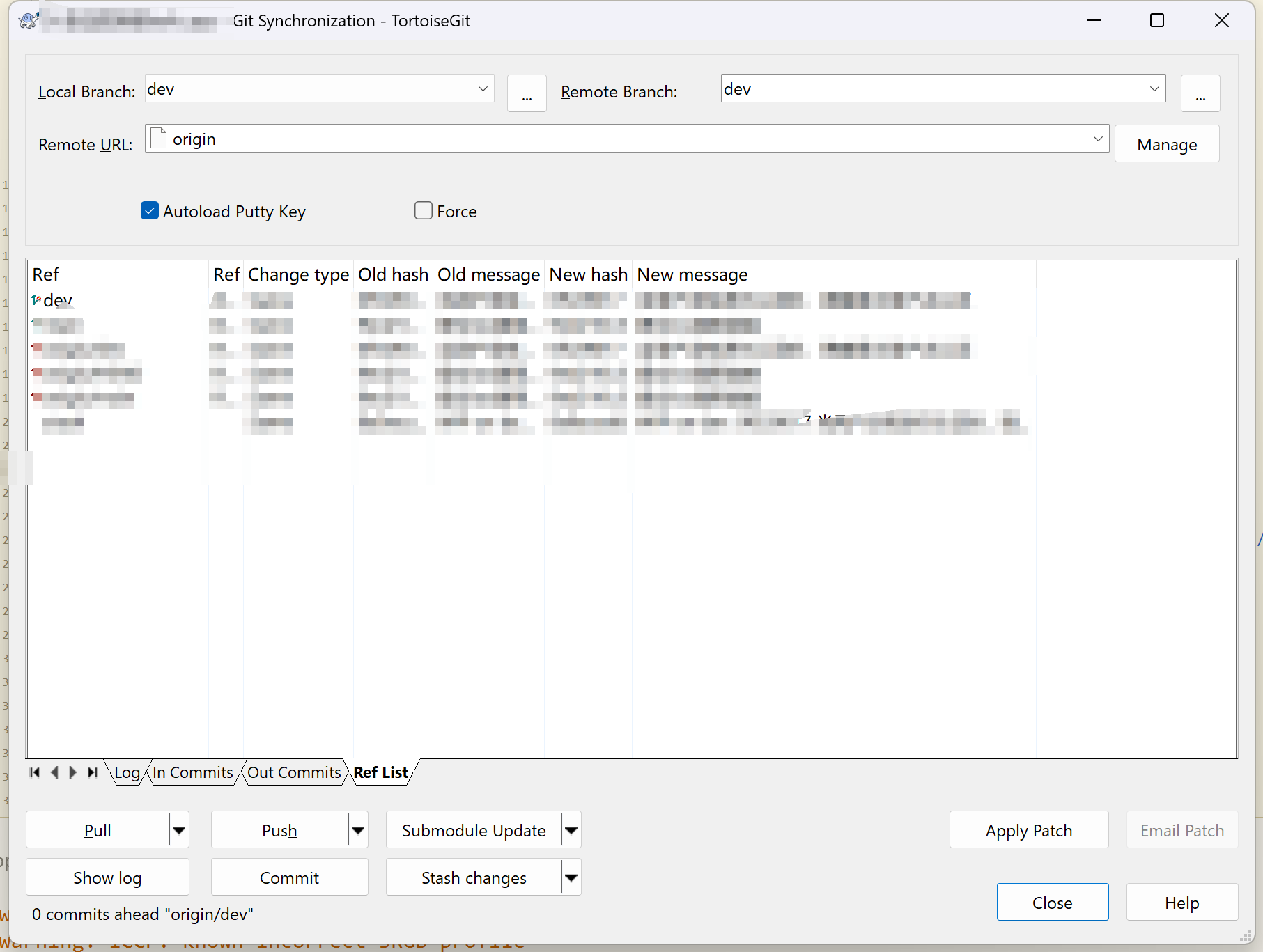Switch to the Out Commits tab
The image size is (1263, 952).
click(294, 772)
